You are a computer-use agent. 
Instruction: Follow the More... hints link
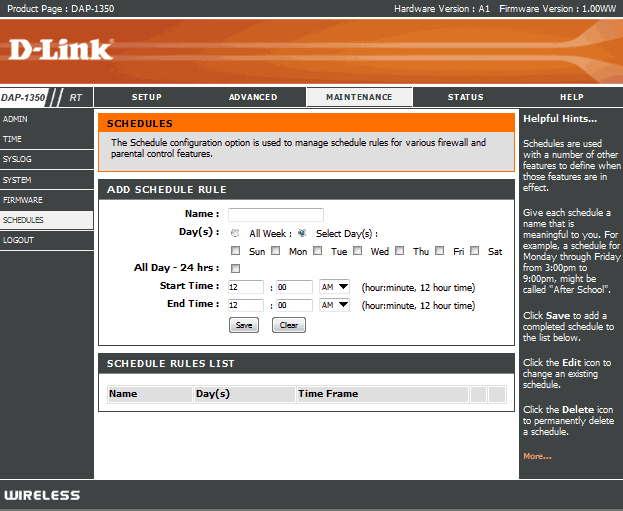(537, 456)
